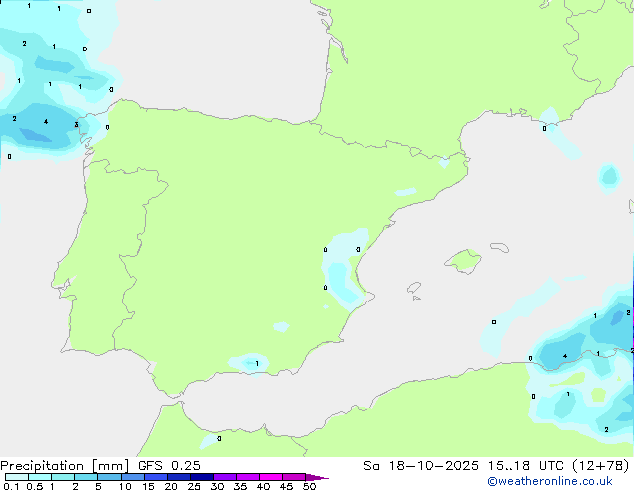
Task: Click the "Precipitation" title word
Action: [42, 466]
